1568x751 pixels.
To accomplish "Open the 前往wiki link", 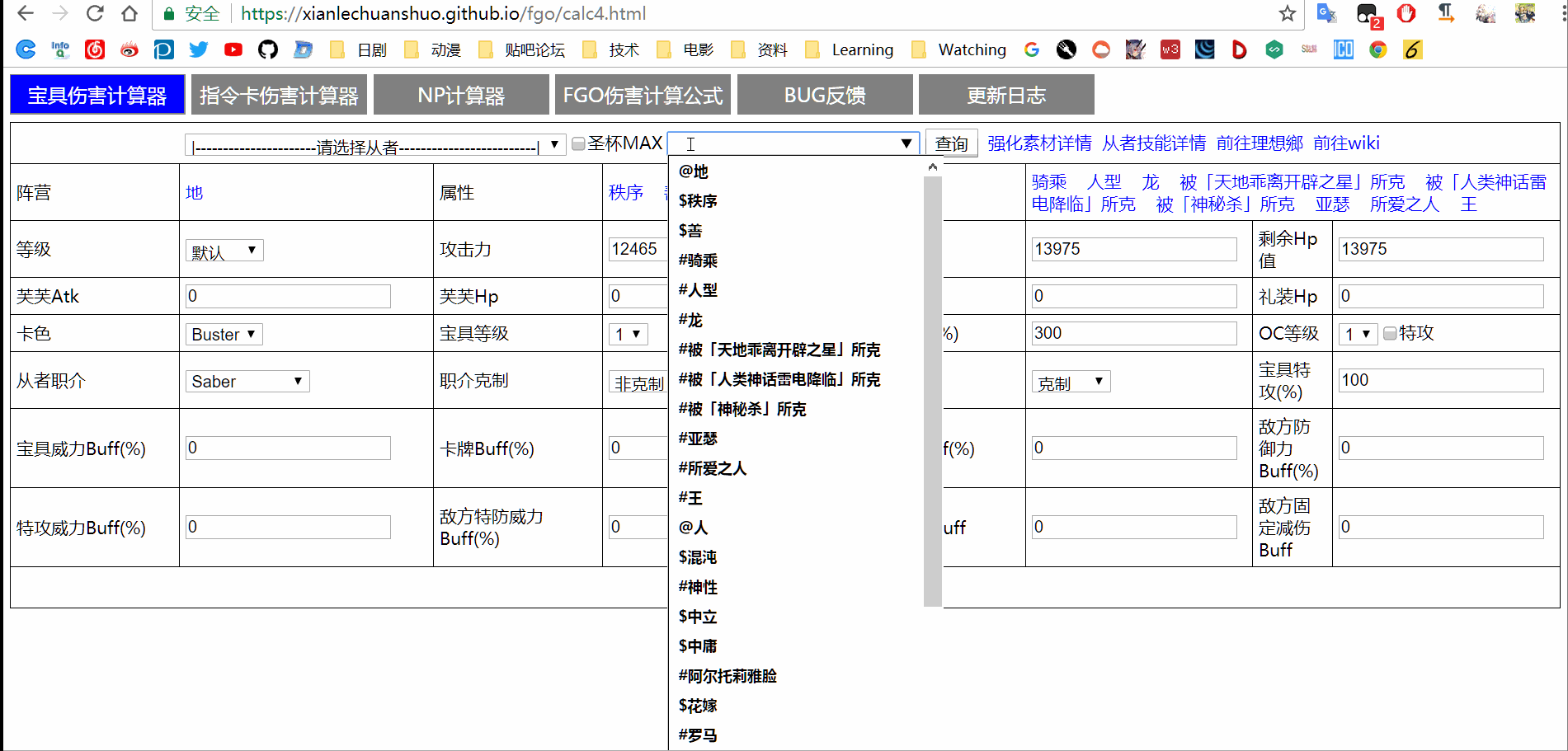I will pyautogui.click(x=1346, y=143).
